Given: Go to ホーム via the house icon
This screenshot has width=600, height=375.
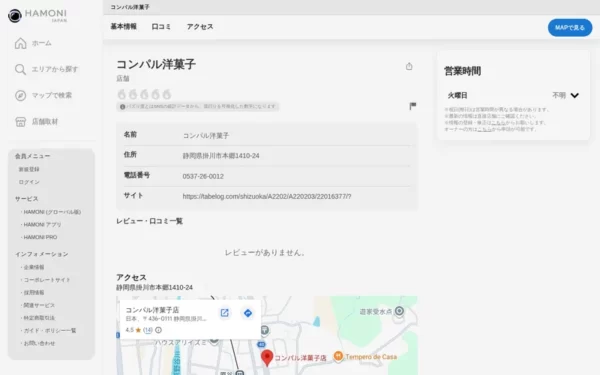Looking at the screenshot, I should point(20,43).
